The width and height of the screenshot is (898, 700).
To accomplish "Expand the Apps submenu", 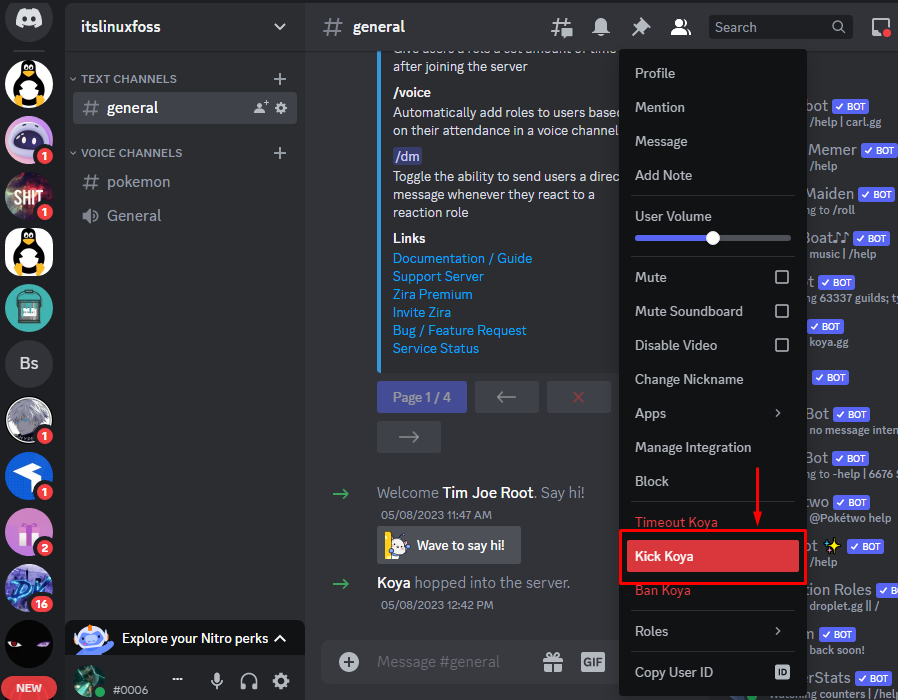I will coord(712,413).
